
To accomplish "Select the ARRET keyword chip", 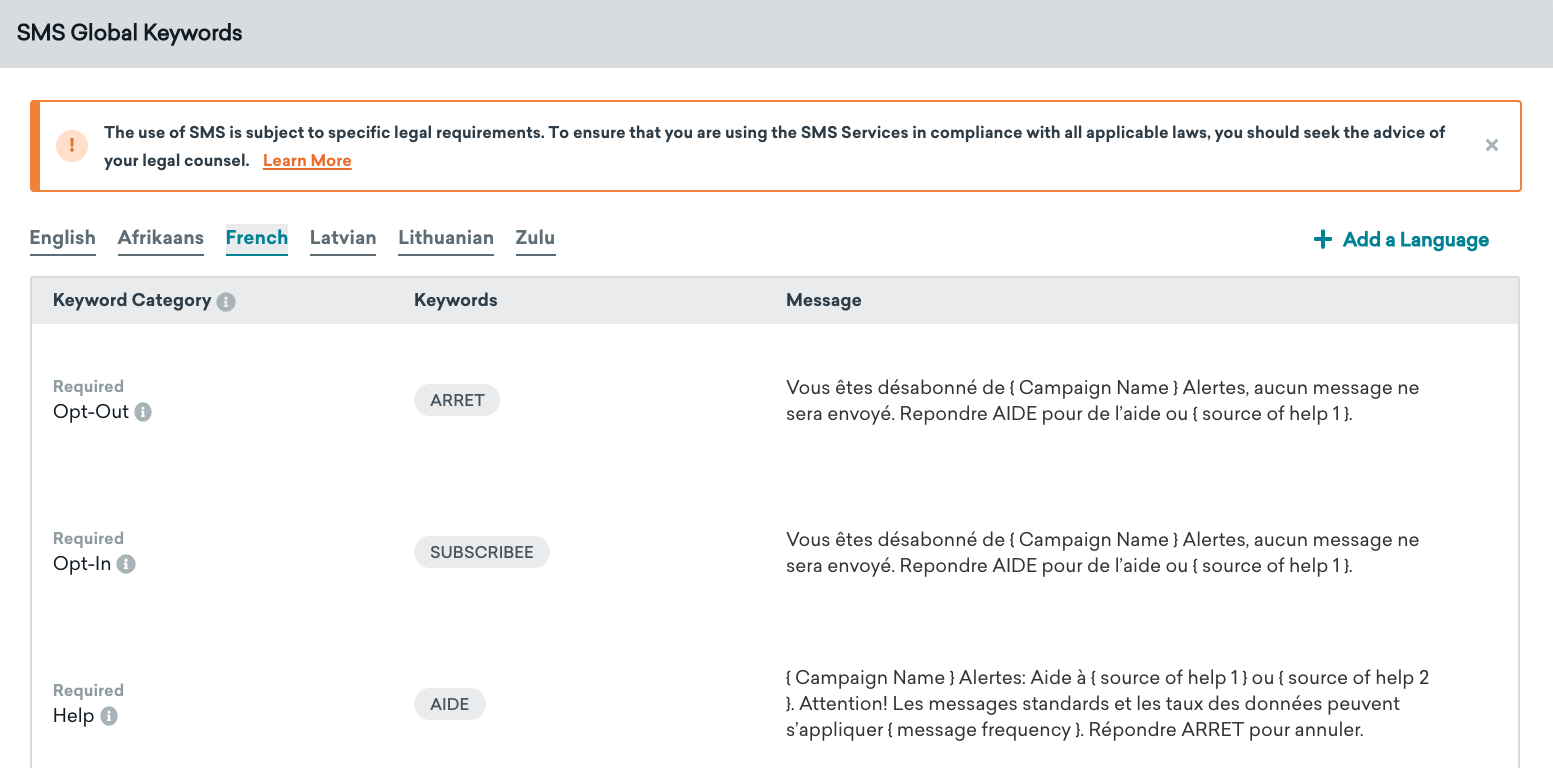I will pyautogui.click(x=457, y=400).
